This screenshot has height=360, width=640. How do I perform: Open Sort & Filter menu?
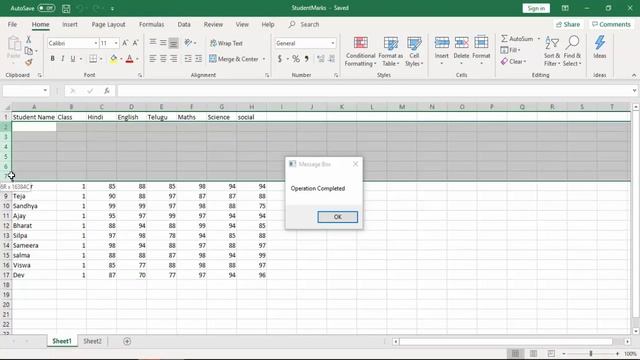tap(552, 51)
